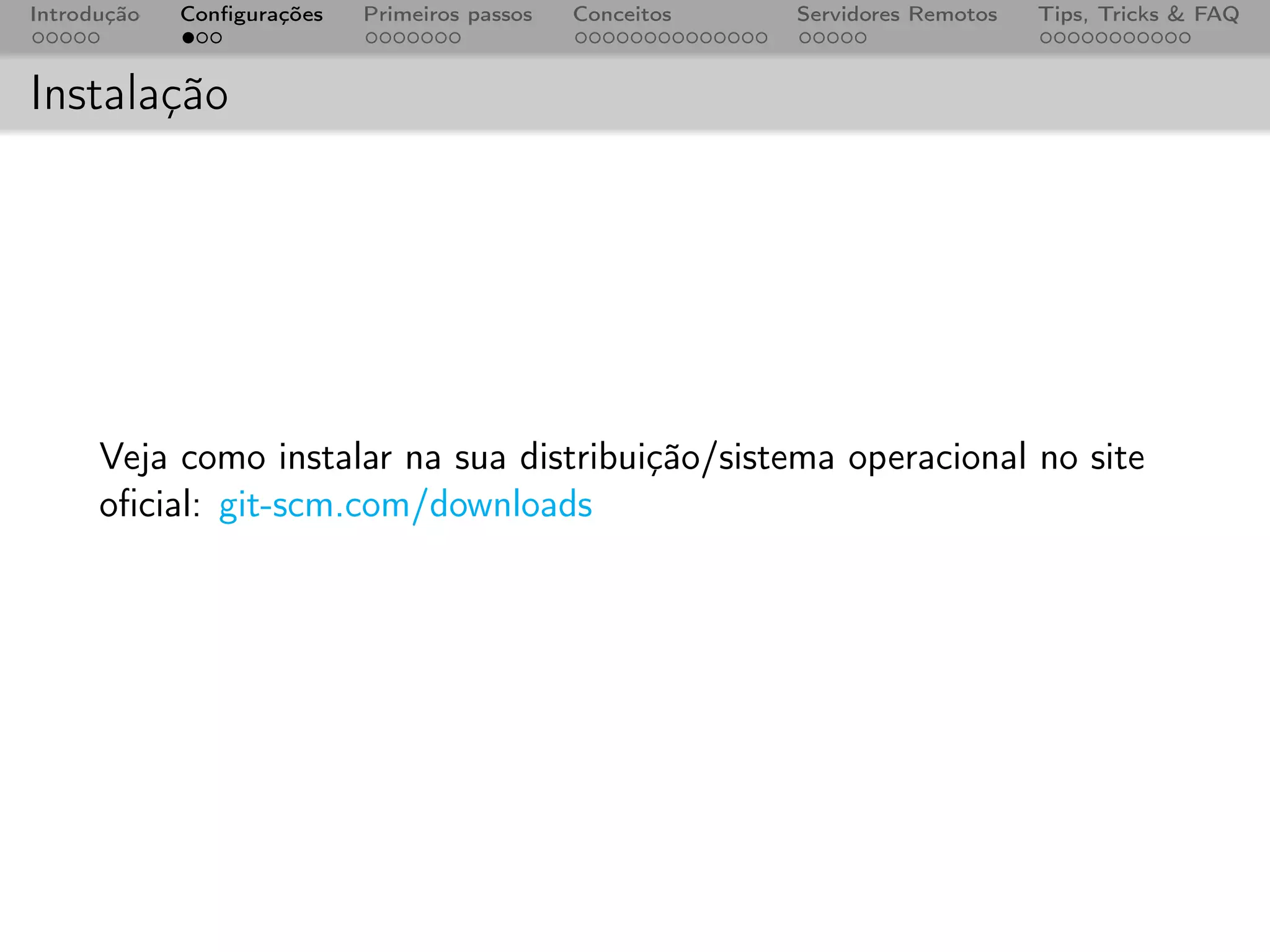Click the text "Veja como instalar na sua"

click(303, 457)
